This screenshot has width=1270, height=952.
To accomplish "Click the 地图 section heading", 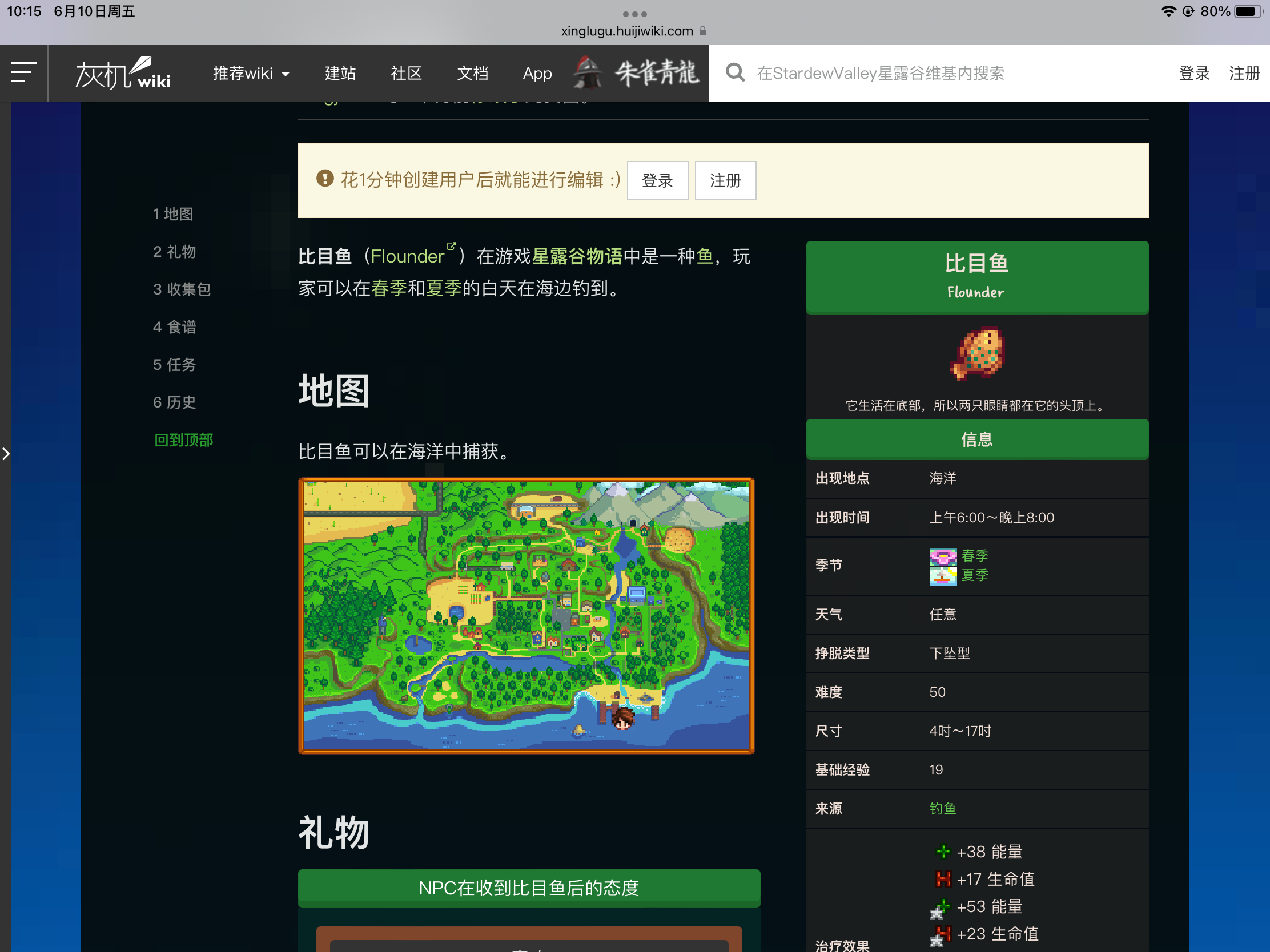I will pyautogui.click(x=333, y=391).
